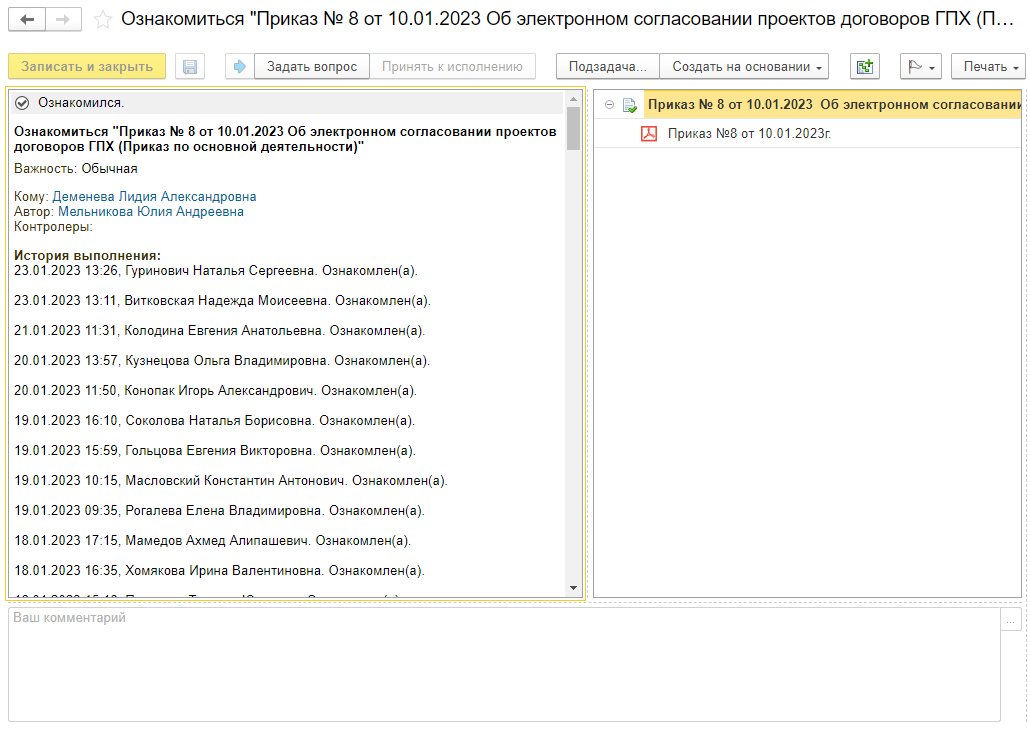This screenshot has height=732, width=1030.
Task: Open the Печать dropdown
Action: click(x=988, y=67)
